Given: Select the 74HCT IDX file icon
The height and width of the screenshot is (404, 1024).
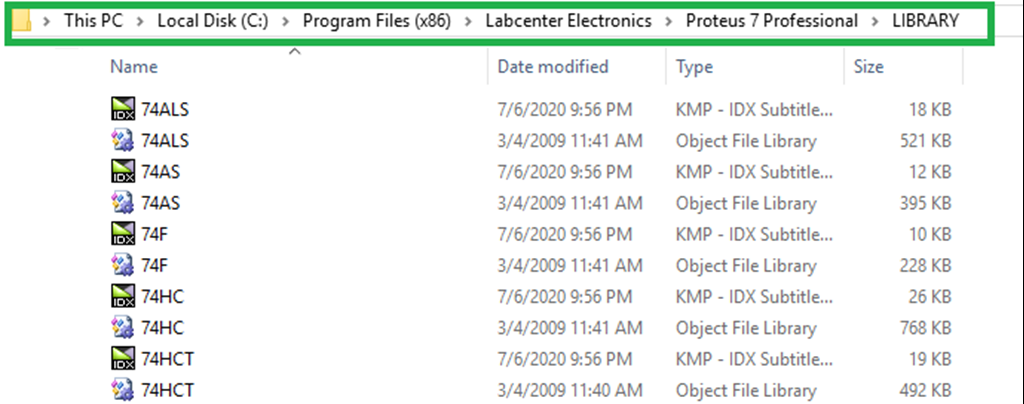Looking at the screenshot, I should [x=122, y=359].
